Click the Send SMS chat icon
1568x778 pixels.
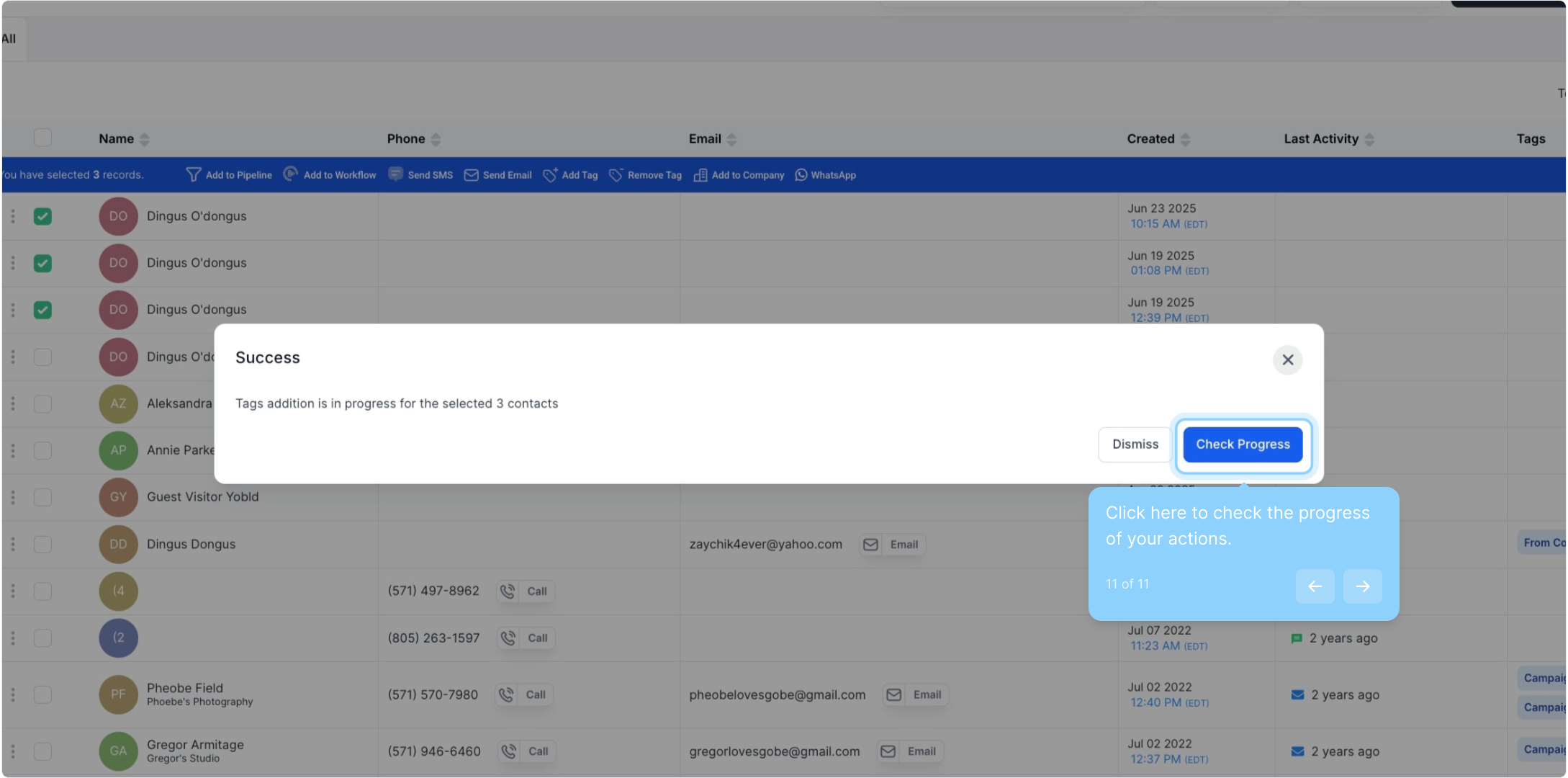coord(395,174)
